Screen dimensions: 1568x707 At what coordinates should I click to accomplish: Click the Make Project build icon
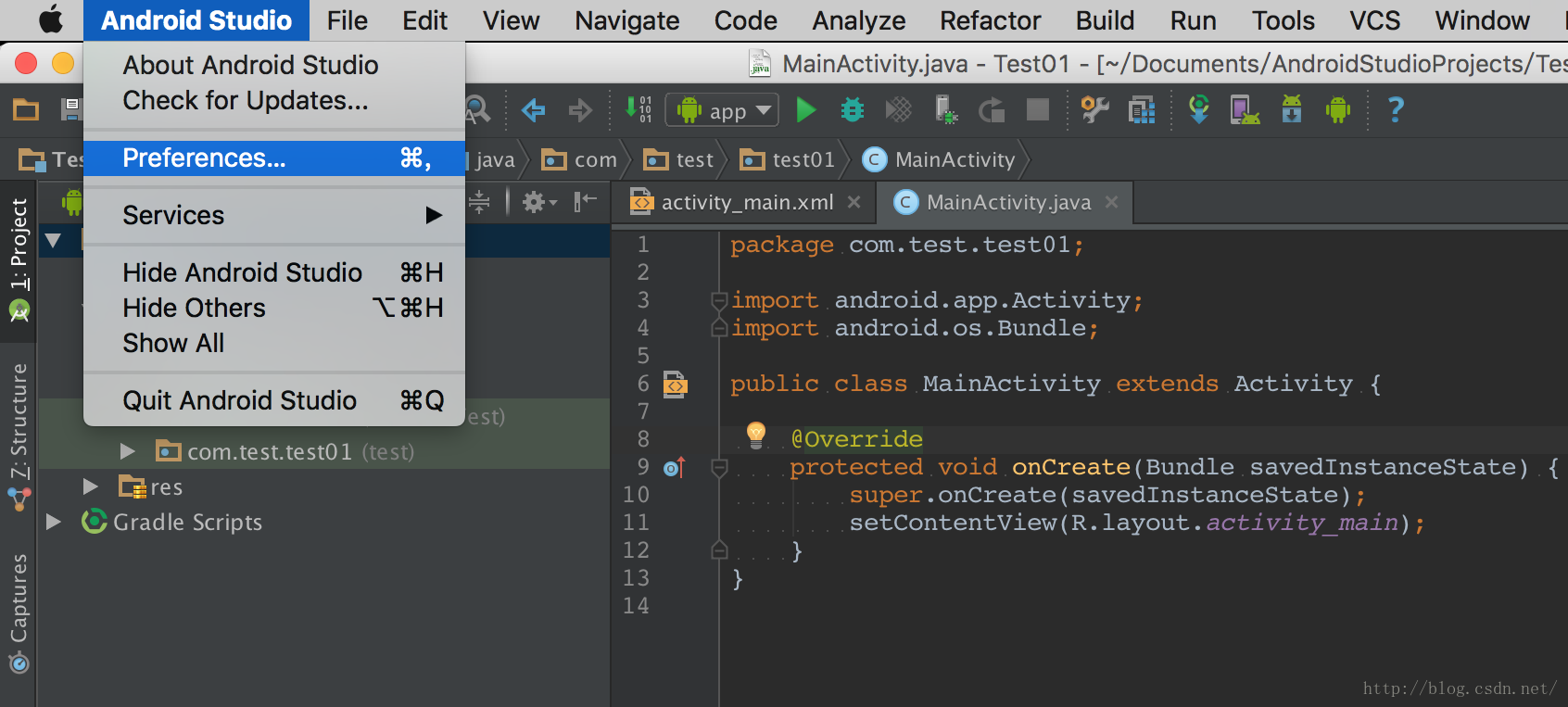point(639,109)
